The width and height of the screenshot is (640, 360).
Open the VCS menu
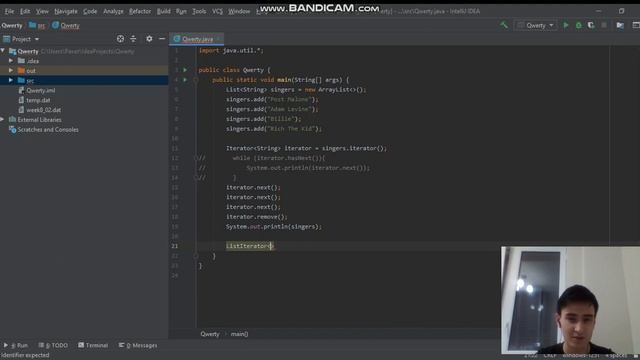pos(217,11)
